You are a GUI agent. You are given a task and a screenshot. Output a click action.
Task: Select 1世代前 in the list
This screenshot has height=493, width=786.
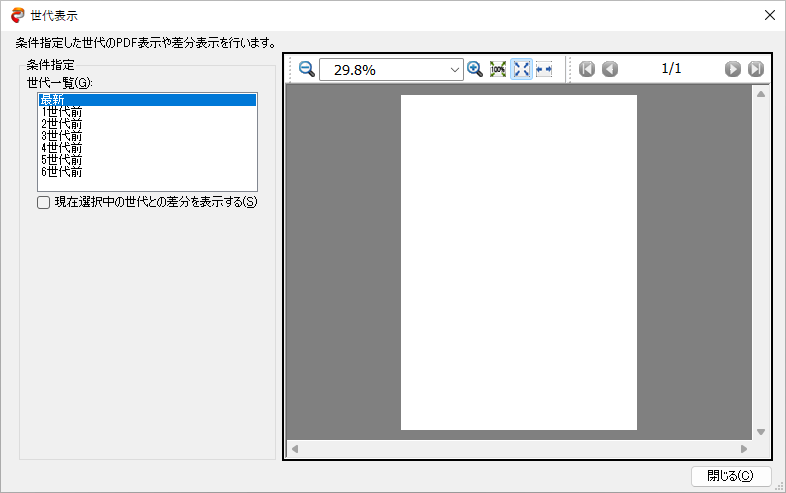(147, 112)
